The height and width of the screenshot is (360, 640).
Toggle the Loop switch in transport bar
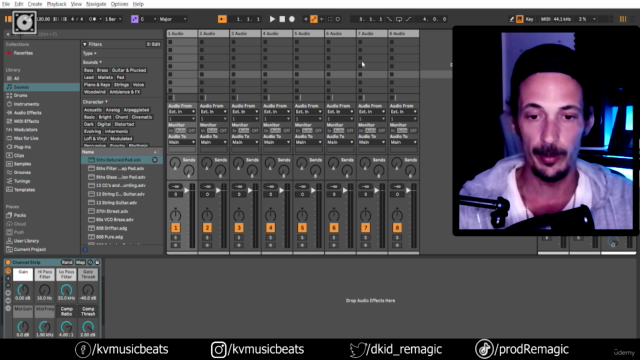pos(399,19)
